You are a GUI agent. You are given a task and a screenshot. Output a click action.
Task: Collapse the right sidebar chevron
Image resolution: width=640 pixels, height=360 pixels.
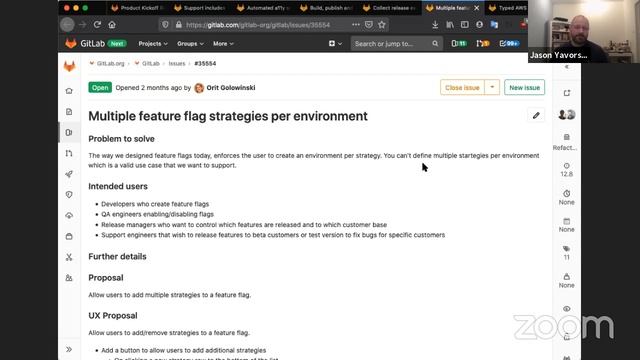pyautogui.click(x=567, y=67)
